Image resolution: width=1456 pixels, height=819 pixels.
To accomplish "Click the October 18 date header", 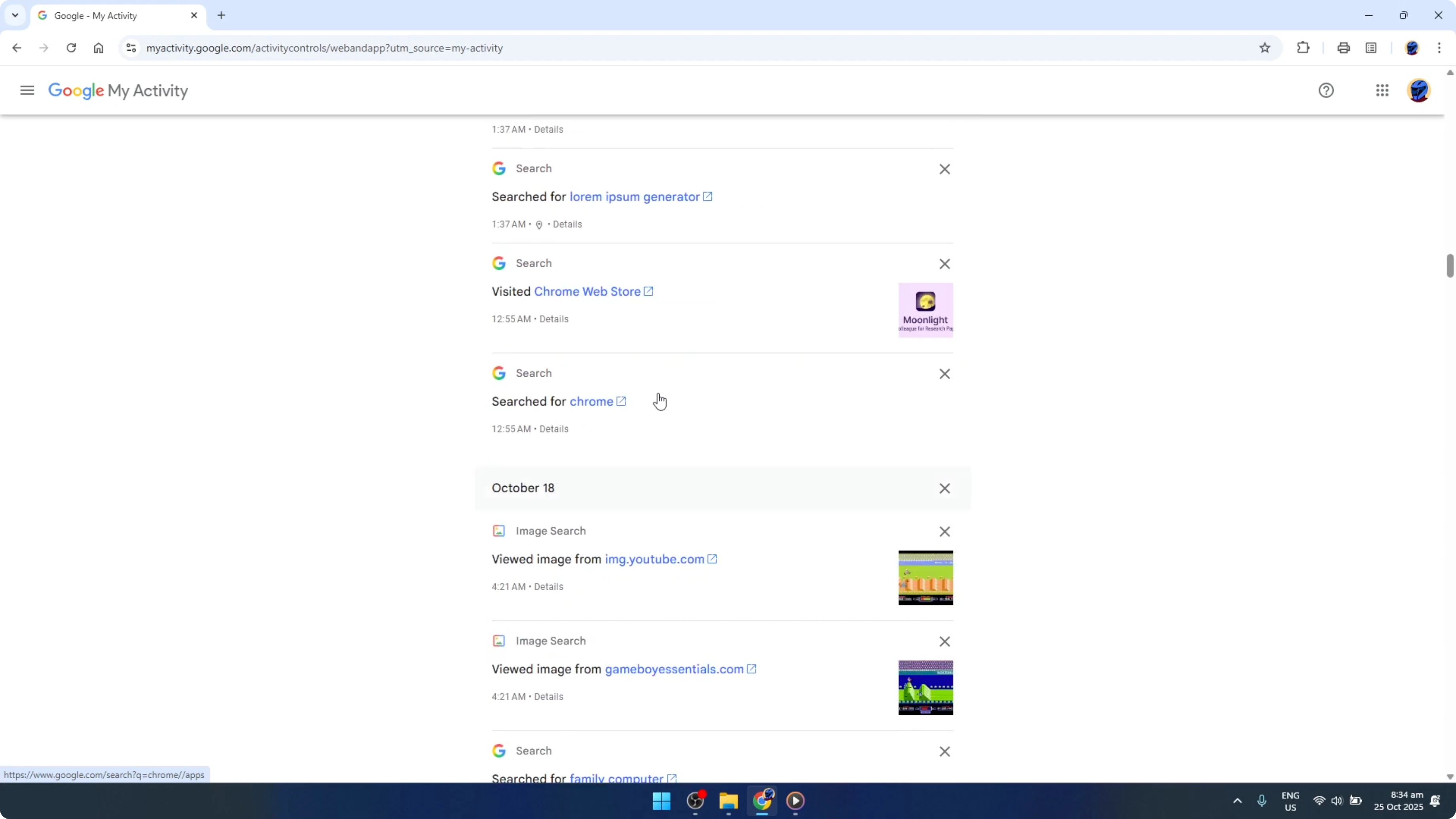I will click(523, 488).
